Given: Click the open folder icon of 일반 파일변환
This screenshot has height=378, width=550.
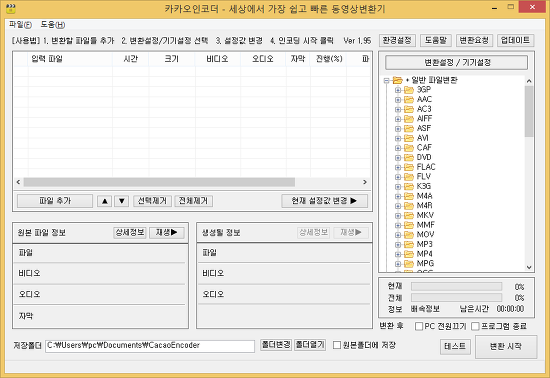Looking at the screenshot, I should (x=397, y=80).
